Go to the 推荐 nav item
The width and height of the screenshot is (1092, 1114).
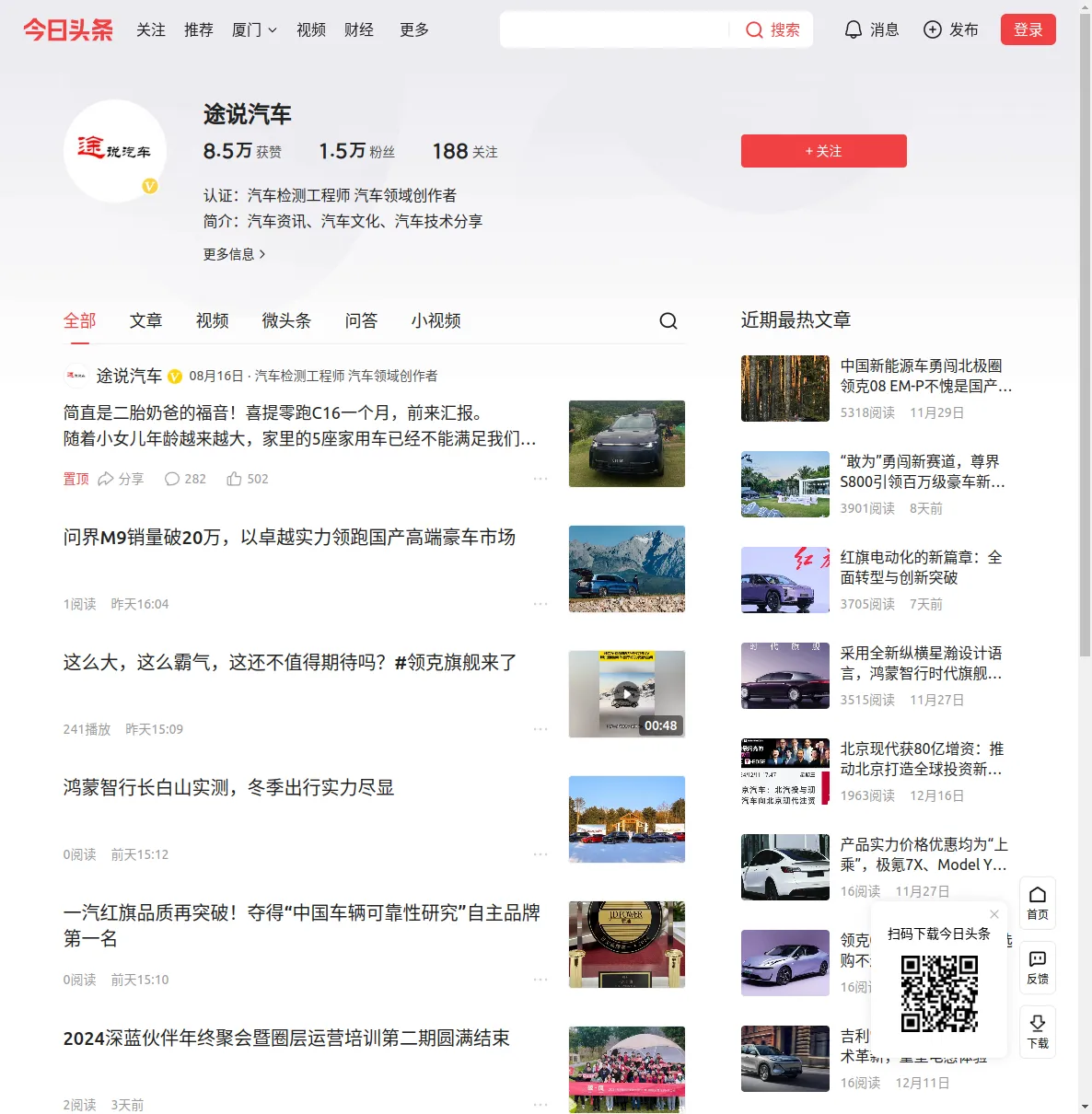click(199, 30)
